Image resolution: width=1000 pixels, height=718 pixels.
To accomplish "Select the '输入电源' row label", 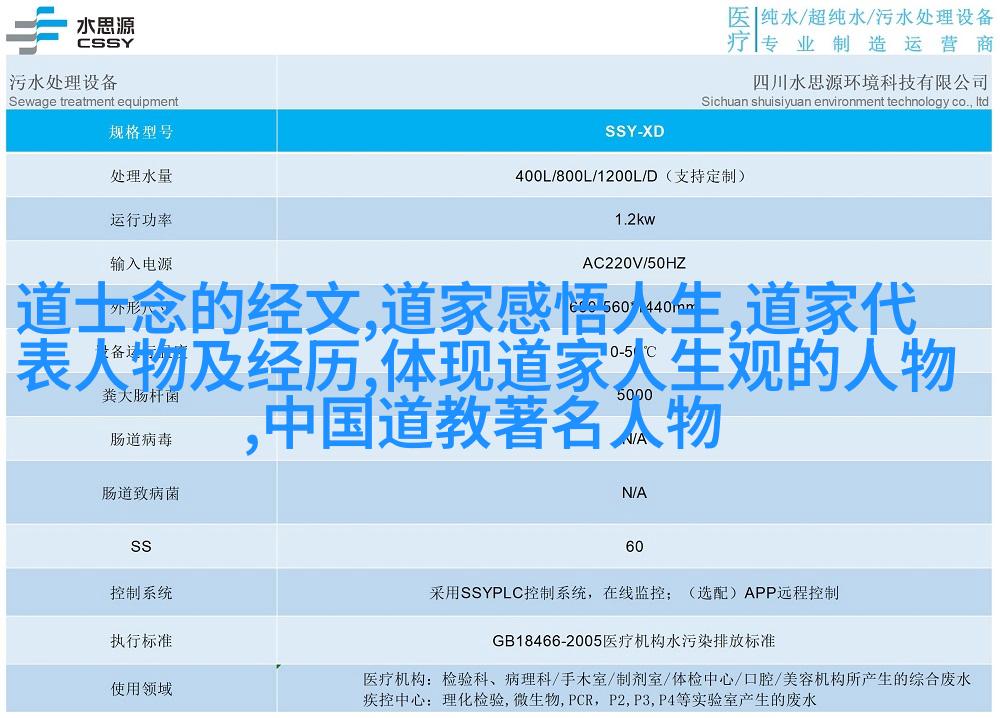I will [x=141, y=263].
